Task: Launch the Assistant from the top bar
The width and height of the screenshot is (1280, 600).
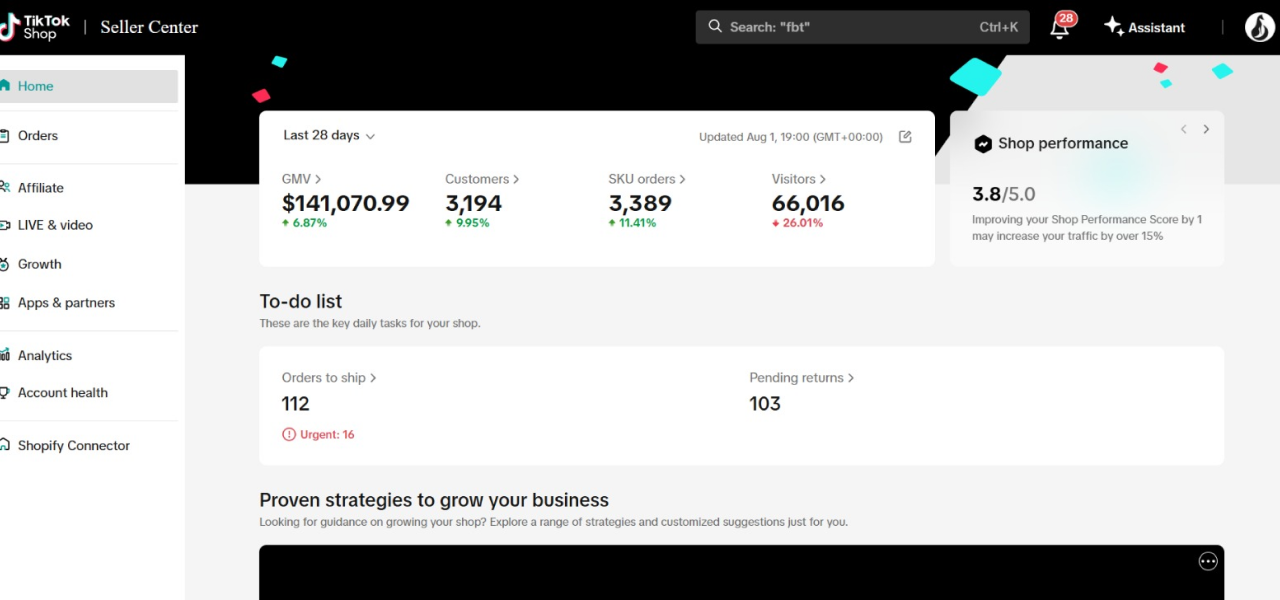Action: [1144, 27]
